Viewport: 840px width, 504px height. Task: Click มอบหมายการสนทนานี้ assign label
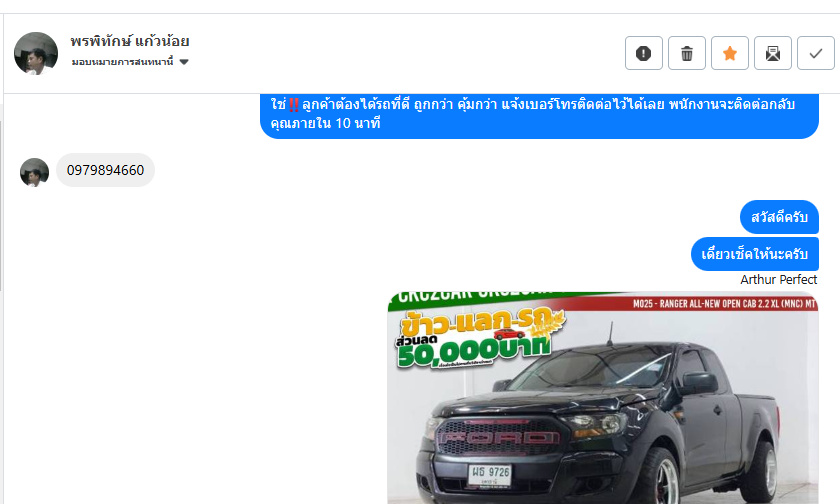pos(123,62)
